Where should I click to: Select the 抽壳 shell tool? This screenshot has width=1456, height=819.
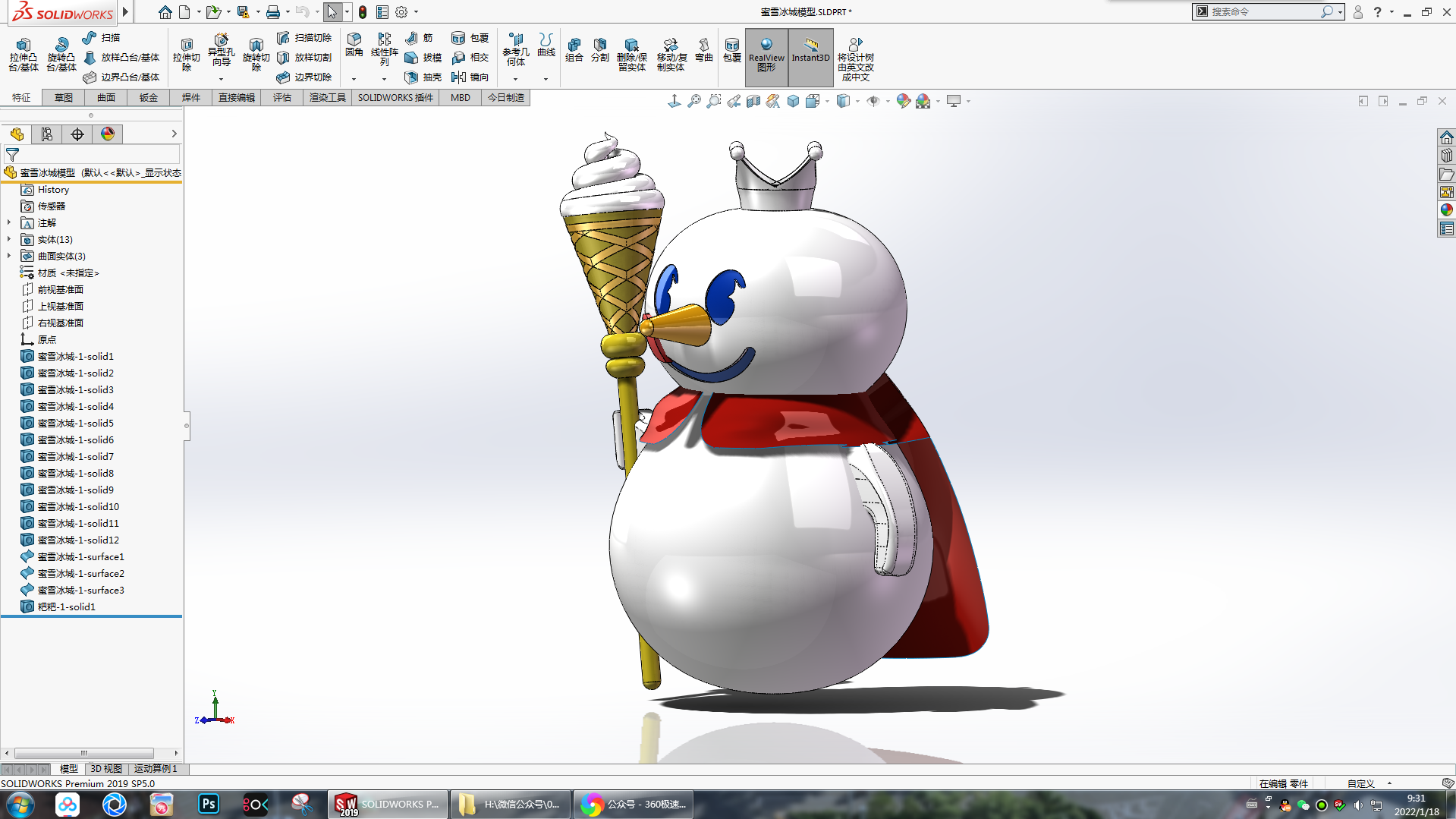(423, 77)
